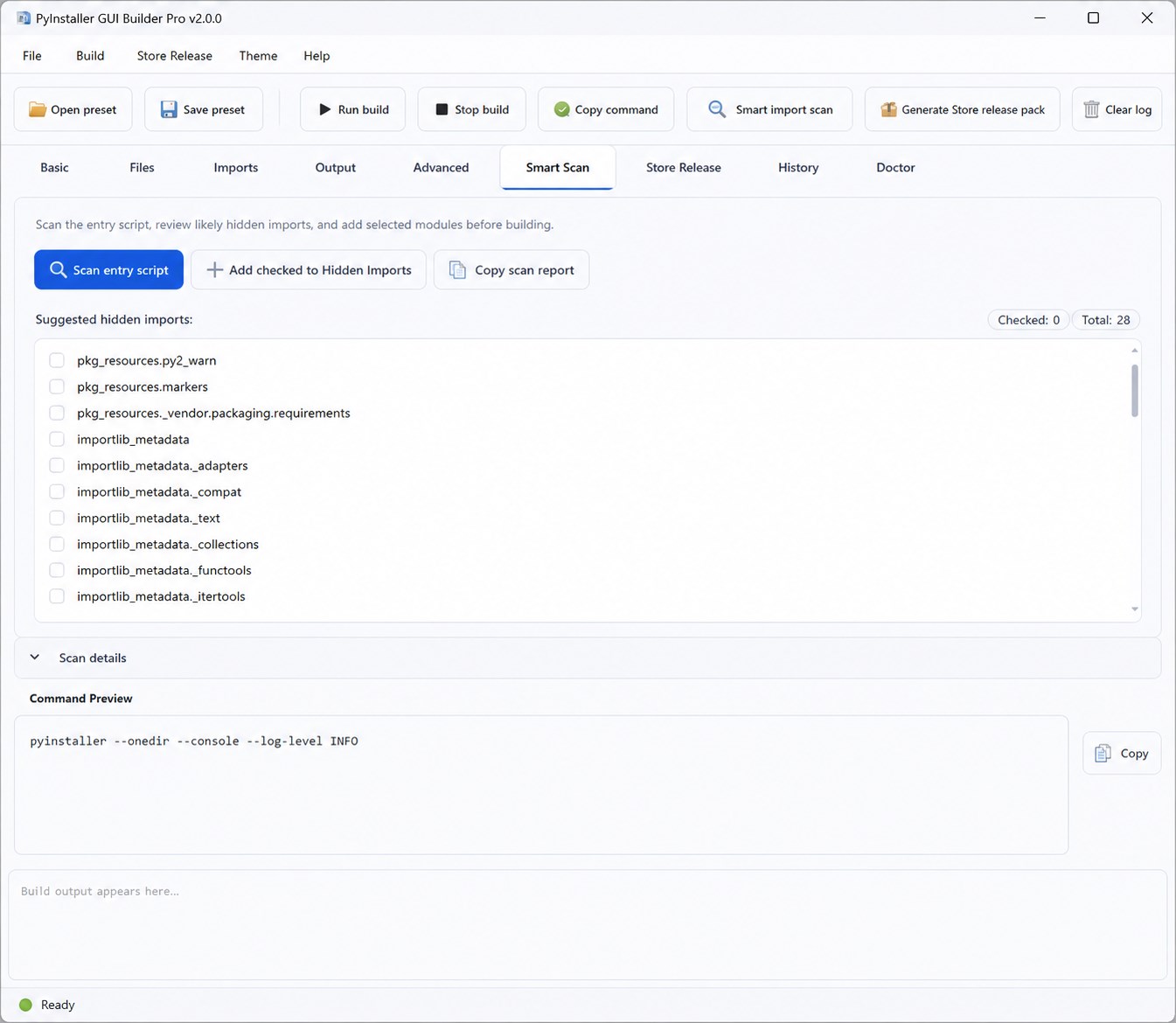Click the plus icon for Add checked
Viewport: 1176px width, 1023px height.
point(214,270)
